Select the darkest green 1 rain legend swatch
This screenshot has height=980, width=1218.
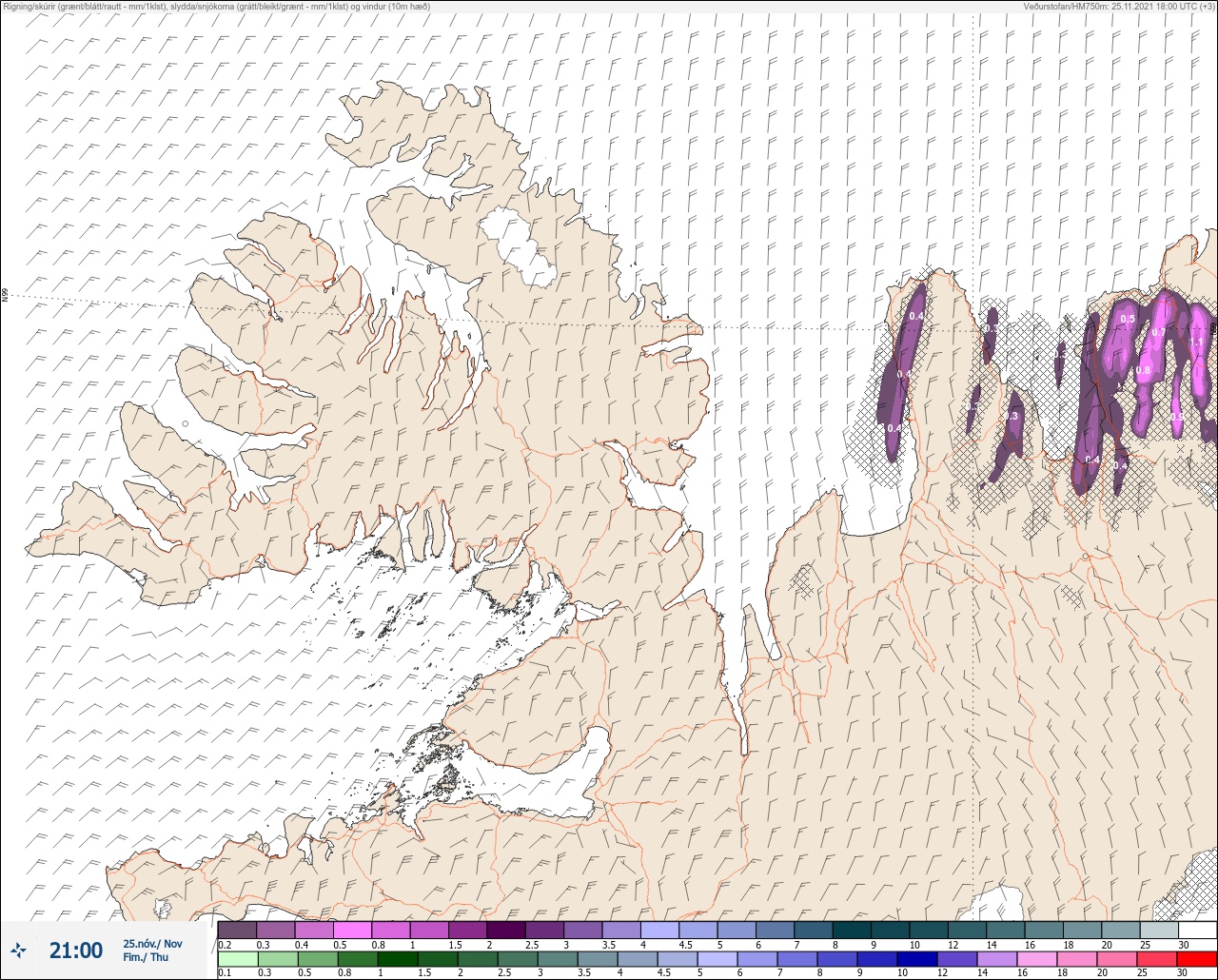(x=397, y=959)
